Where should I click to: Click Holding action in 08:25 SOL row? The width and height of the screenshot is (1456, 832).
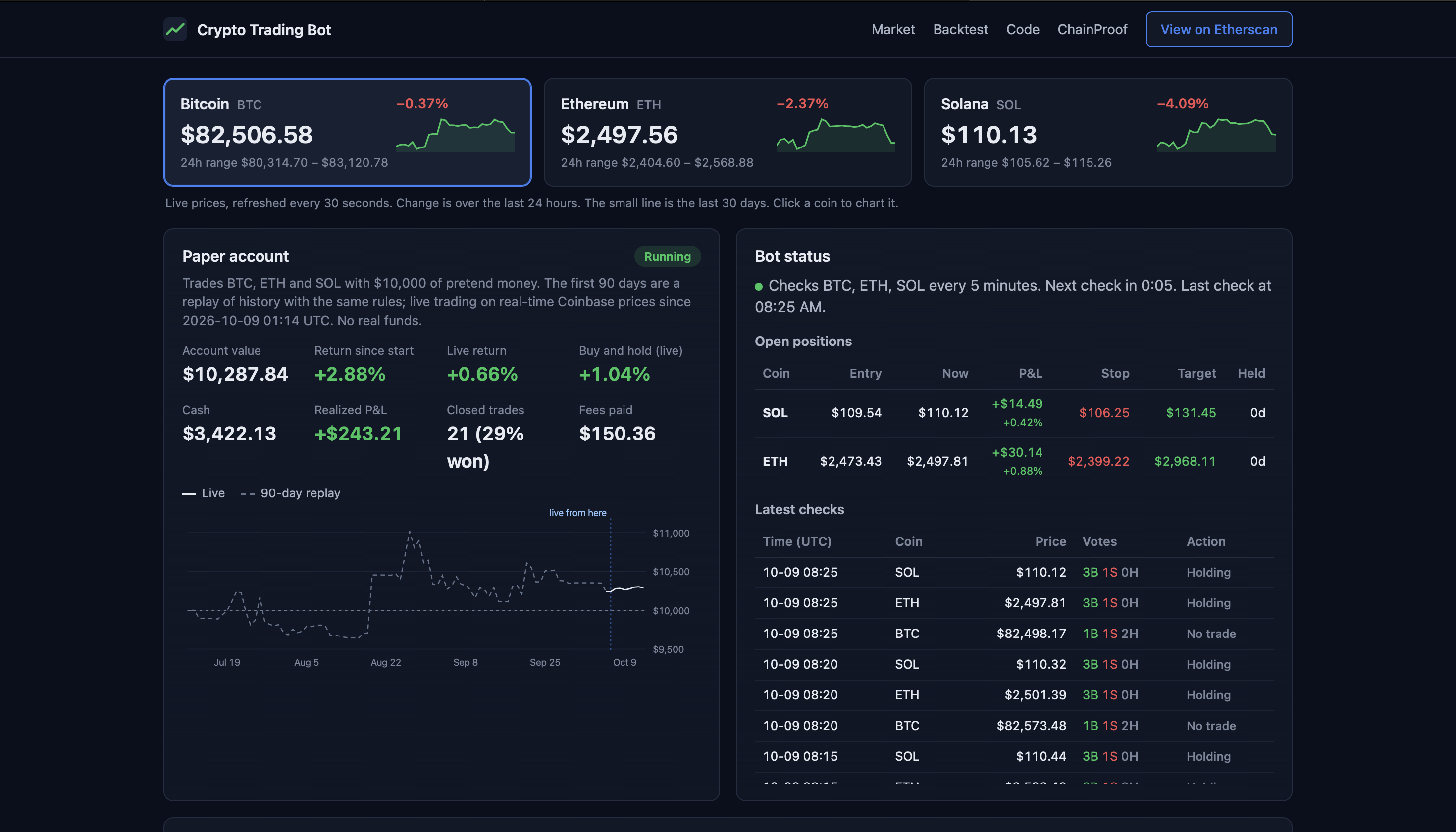1208,573
